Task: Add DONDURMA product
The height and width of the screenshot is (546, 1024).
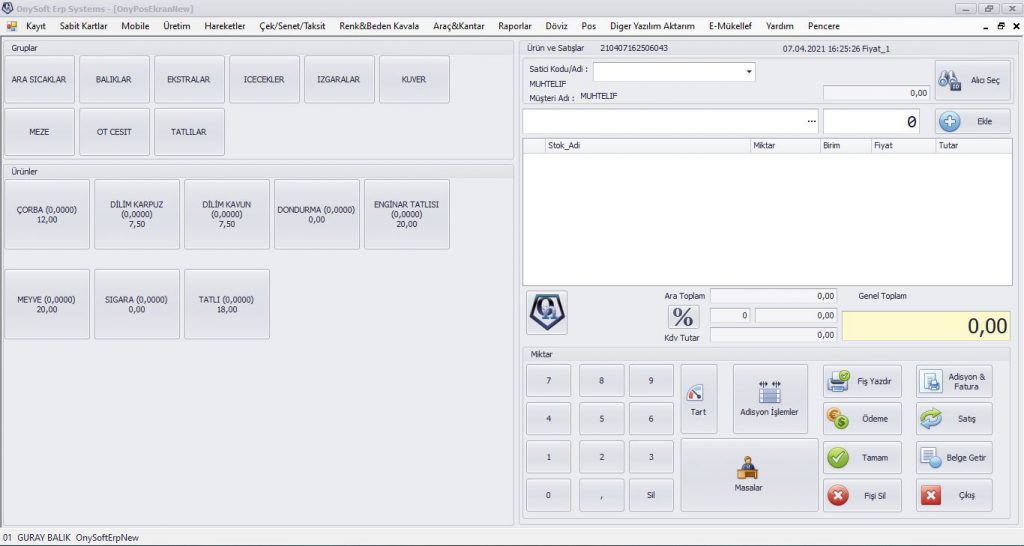Action: tap(317, 214)
